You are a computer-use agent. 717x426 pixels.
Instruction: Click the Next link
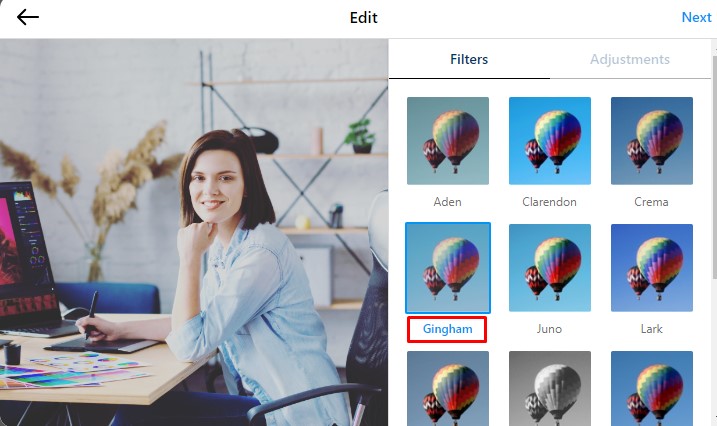tap(696, 18)
